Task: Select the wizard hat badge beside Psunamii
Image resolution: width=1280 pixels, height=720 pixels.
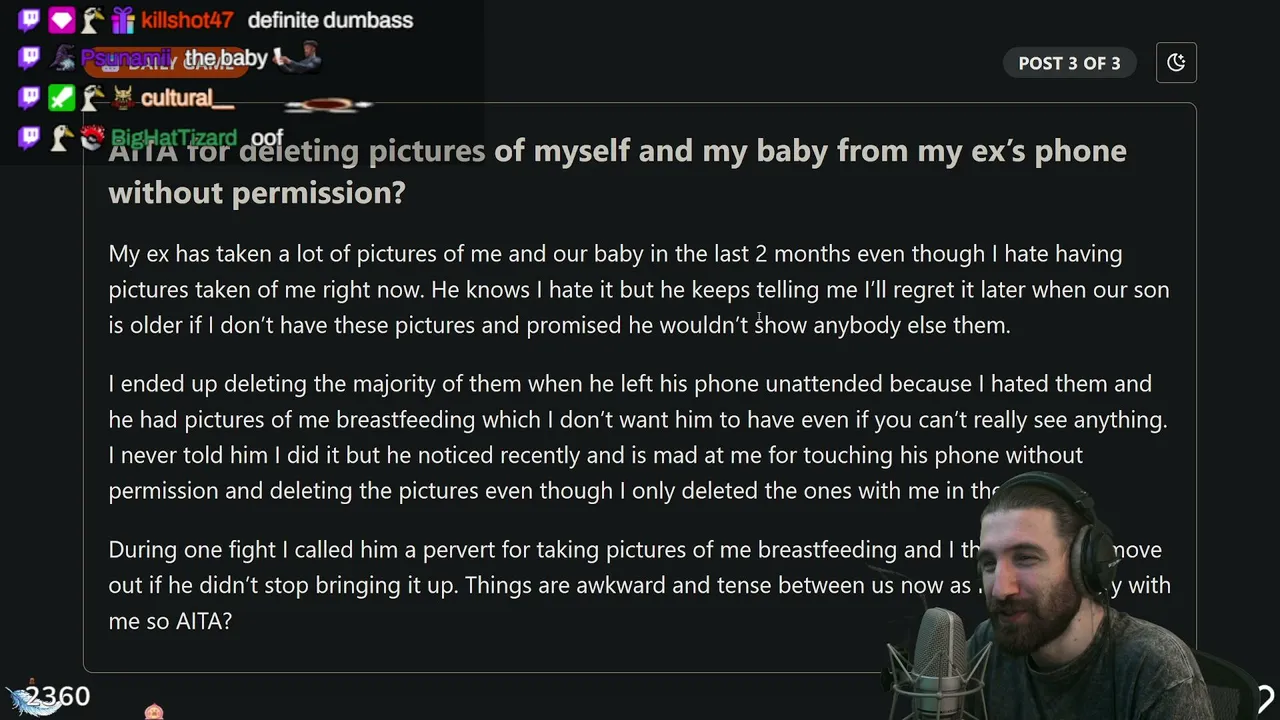Action: tap(63, 59)
